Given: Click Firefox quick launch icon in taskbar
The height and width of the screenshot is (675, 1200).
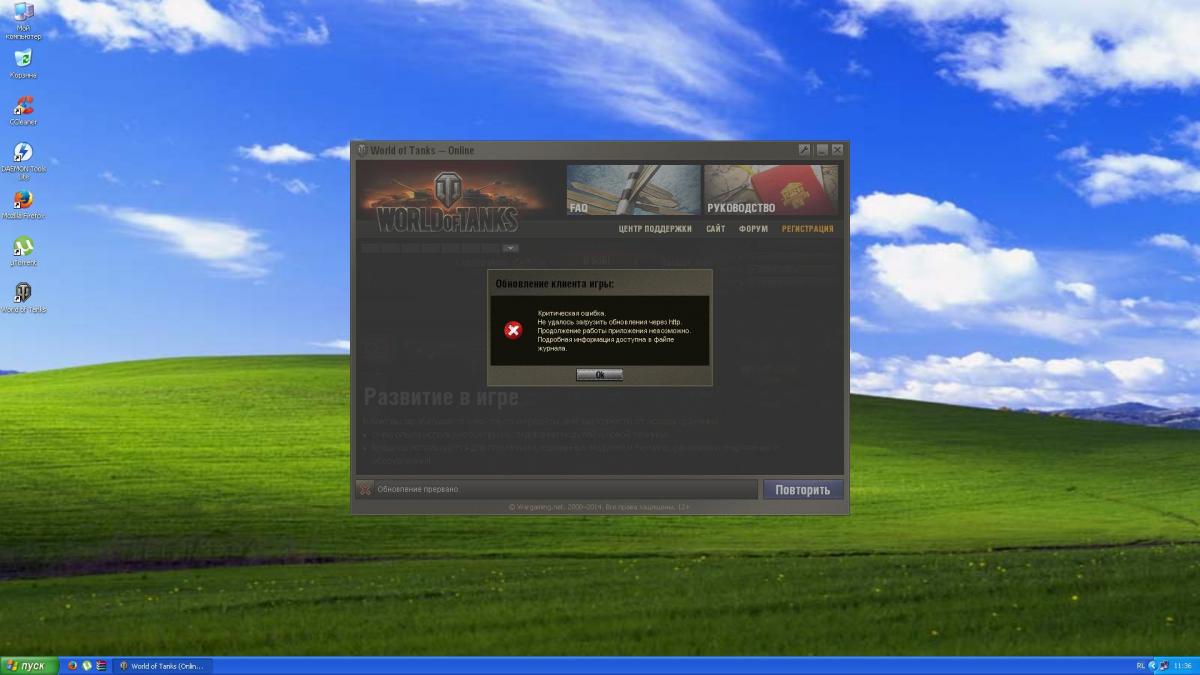Looking at the screenshot, I should (72, 666).
